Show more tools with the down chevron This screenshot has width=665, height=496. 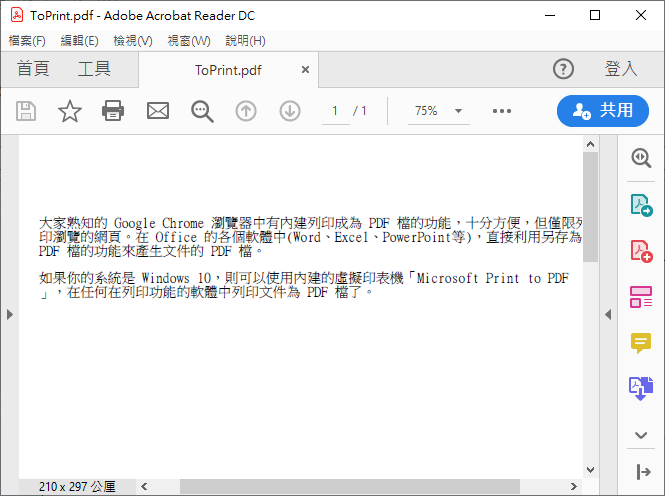point(641,435)
